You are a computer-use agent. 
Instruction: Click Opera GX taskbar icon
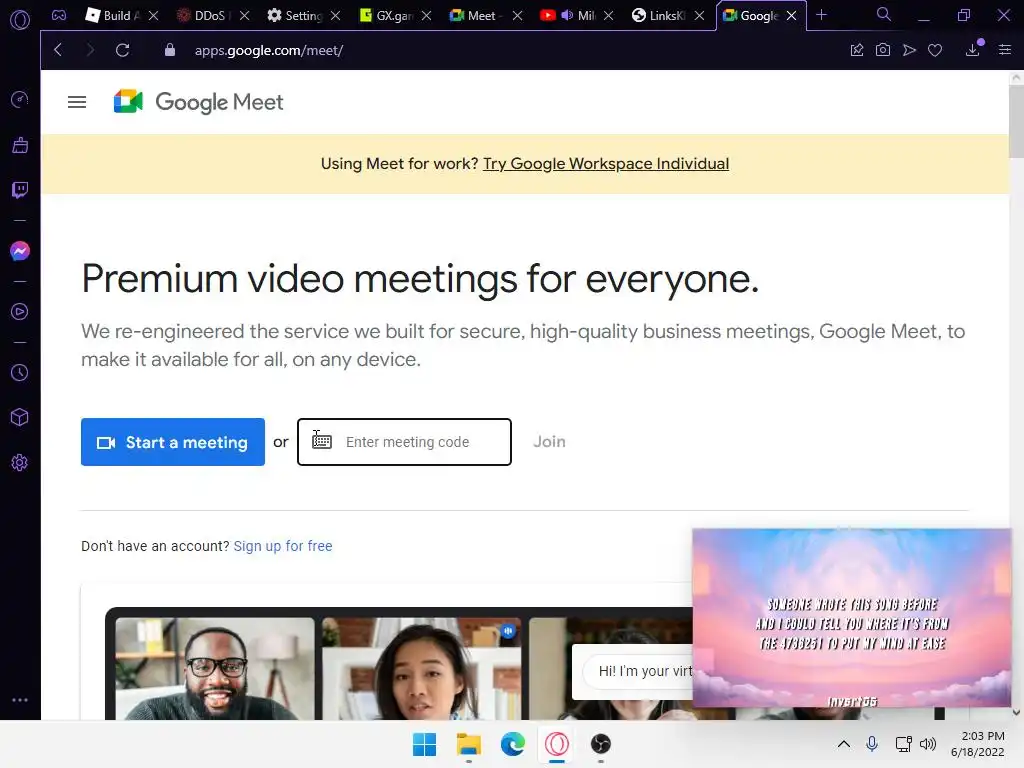557,744
